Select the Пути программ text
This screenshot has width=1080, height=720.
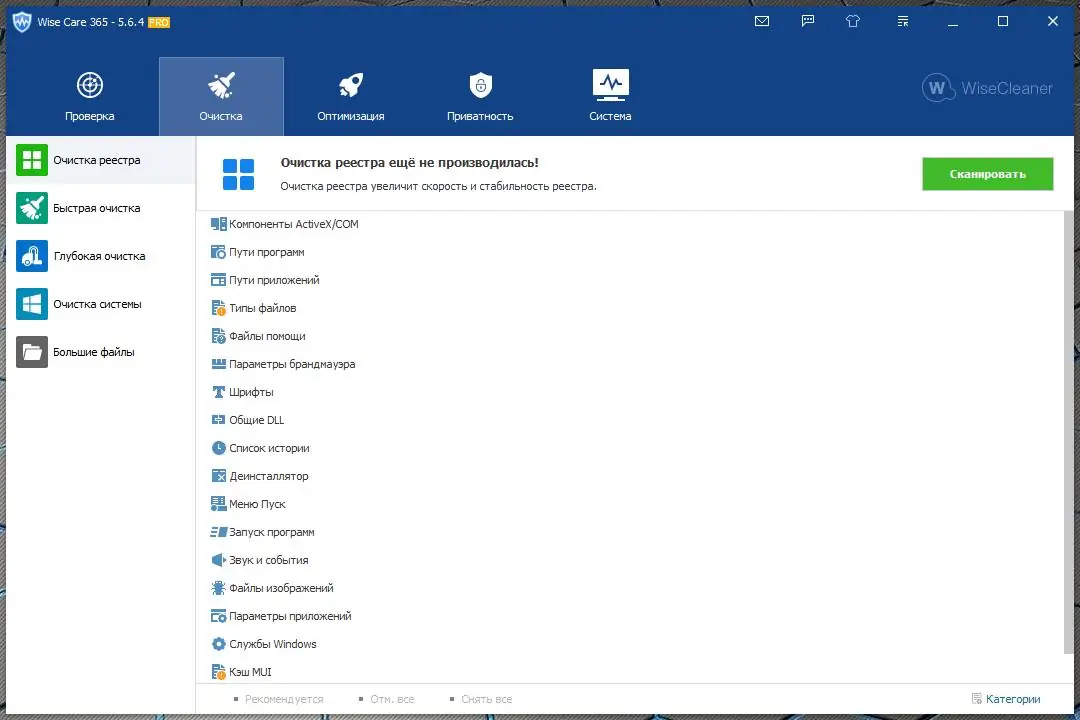point(267,252)
